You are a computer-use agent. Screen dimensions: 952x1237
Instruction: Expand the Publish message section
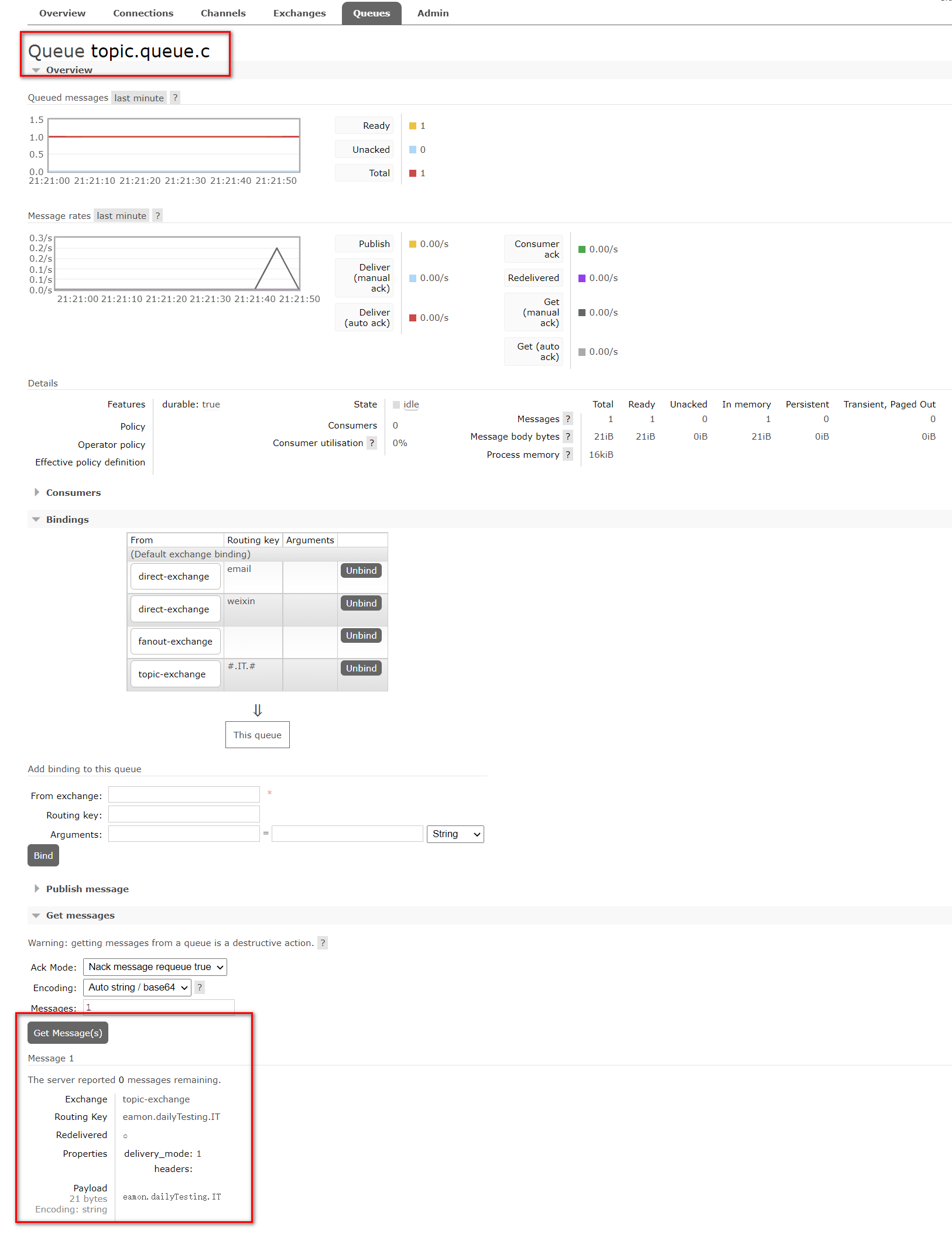coord(87,889)
